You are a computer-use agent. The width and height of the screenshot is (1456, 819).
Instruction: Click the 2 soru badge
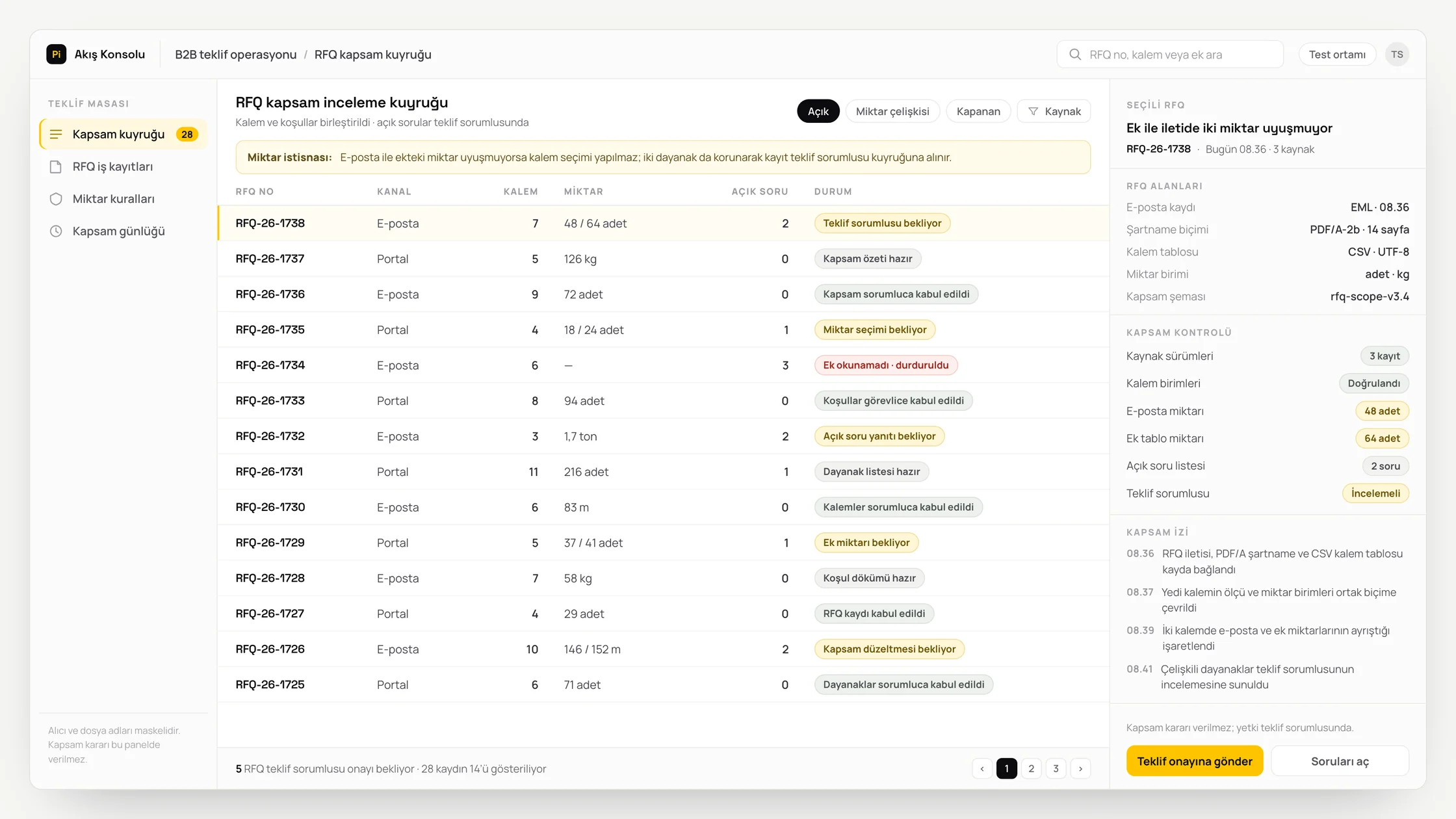pyautogui.click(x=1385, y=466)
